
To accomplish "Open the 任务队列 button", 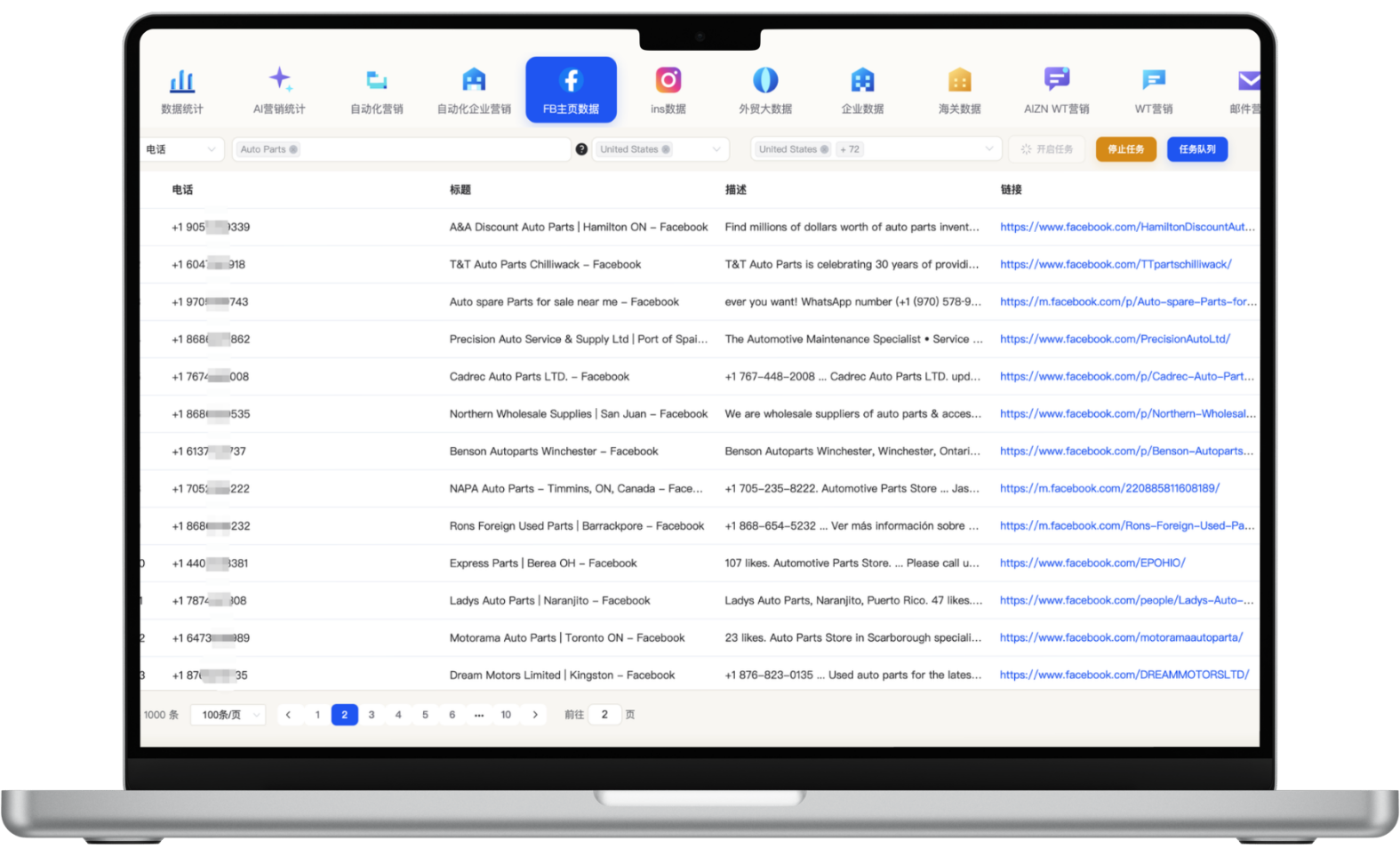I will click(x=1197, y=149).
